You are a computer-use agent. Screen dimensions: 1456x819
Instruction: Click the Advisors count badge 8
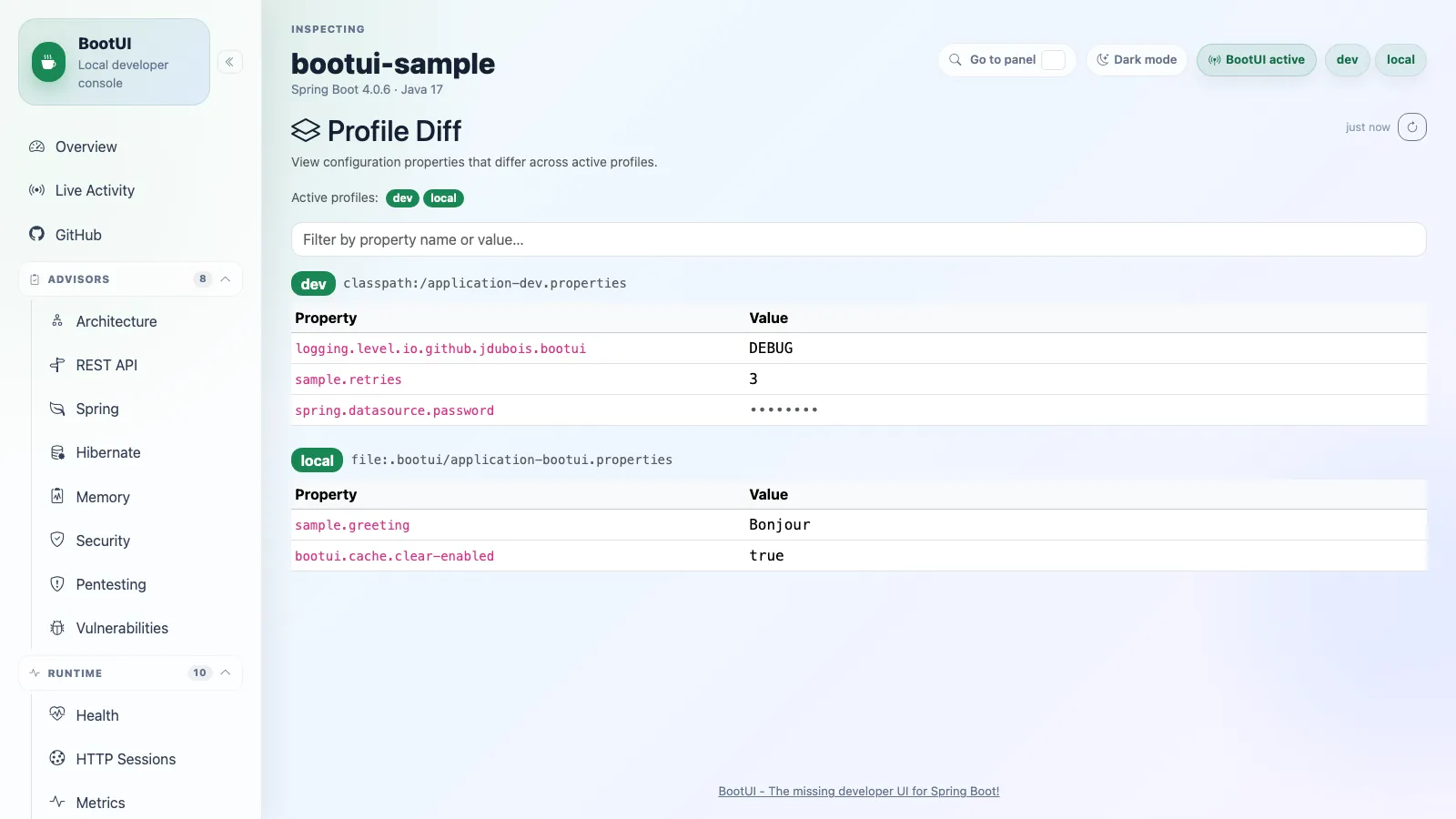[x=202, y=279]
